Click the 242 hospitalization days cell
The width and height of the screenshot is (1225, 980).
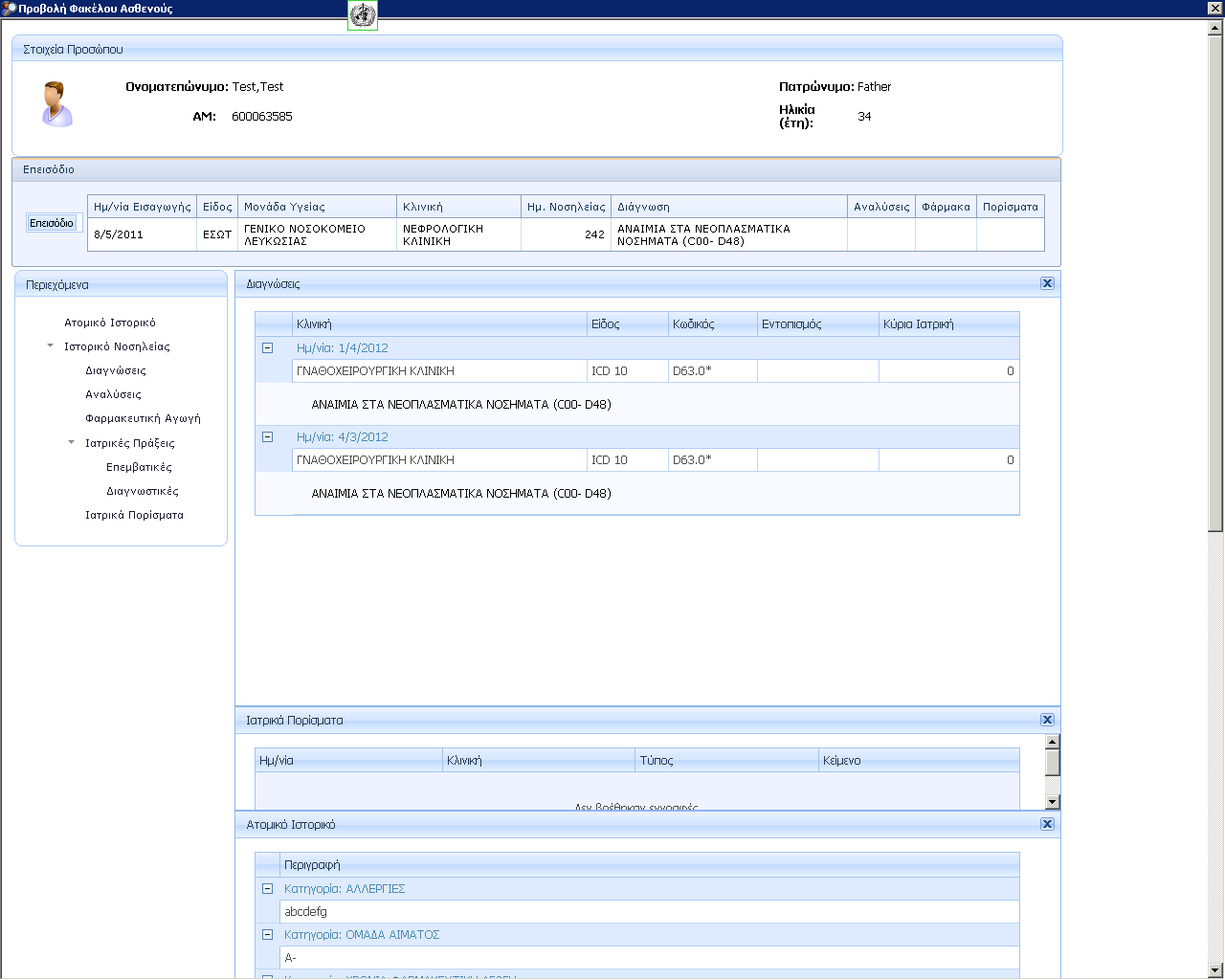point(566,234)
